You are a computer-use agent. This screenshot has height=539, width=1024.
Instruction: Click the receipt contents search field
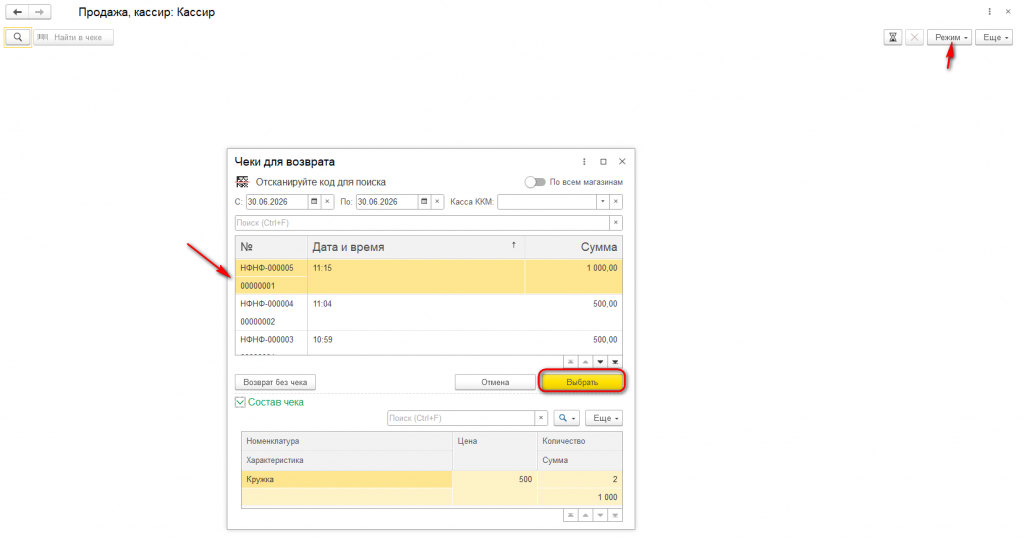461,418
